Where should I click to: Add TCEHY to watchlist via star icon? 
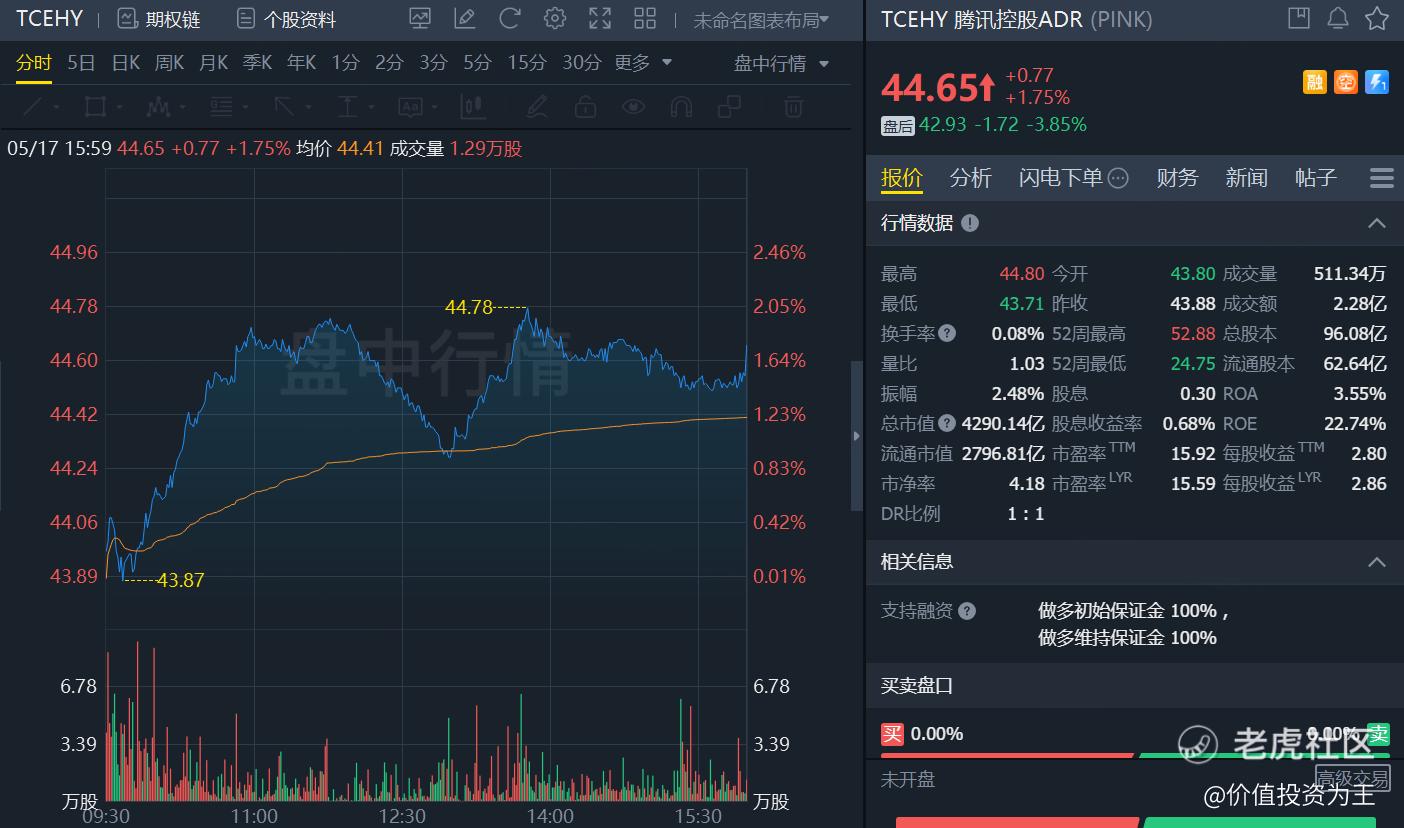(1377, 18)
